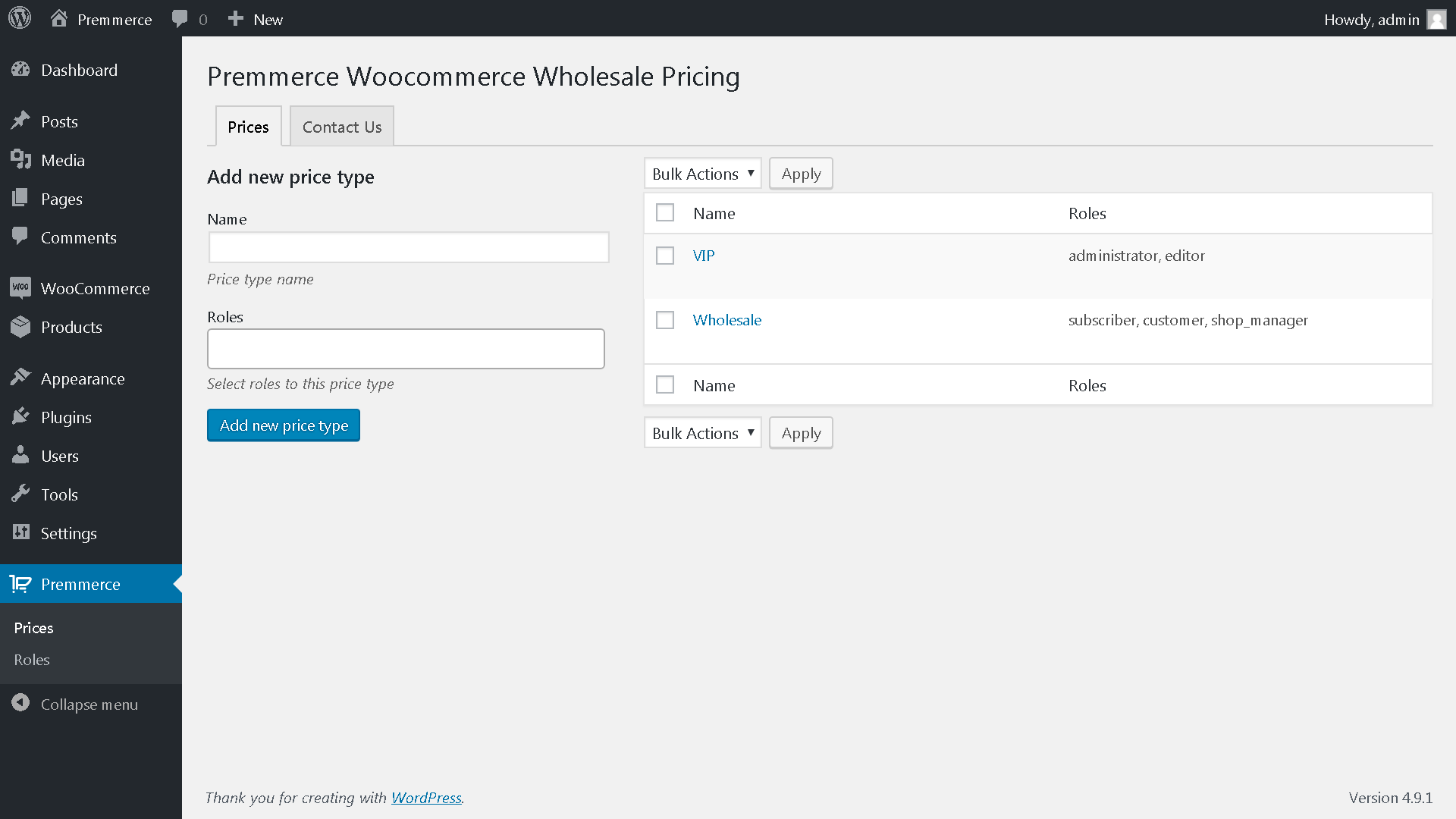The image size is (1456, 819).
Task: Click the Settings sliders icon
Action: pyautogui.click(x=20, y=532)
